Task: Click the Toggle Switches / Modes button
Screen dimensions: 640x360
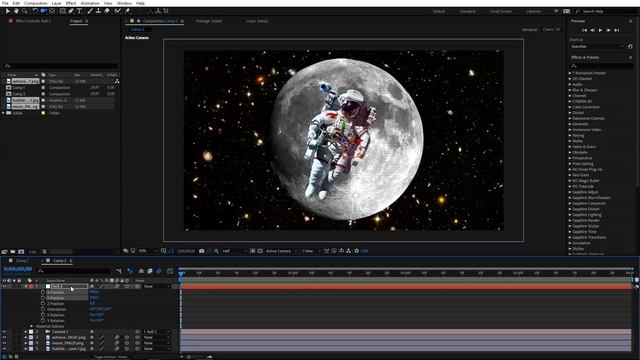Action: 111,357
